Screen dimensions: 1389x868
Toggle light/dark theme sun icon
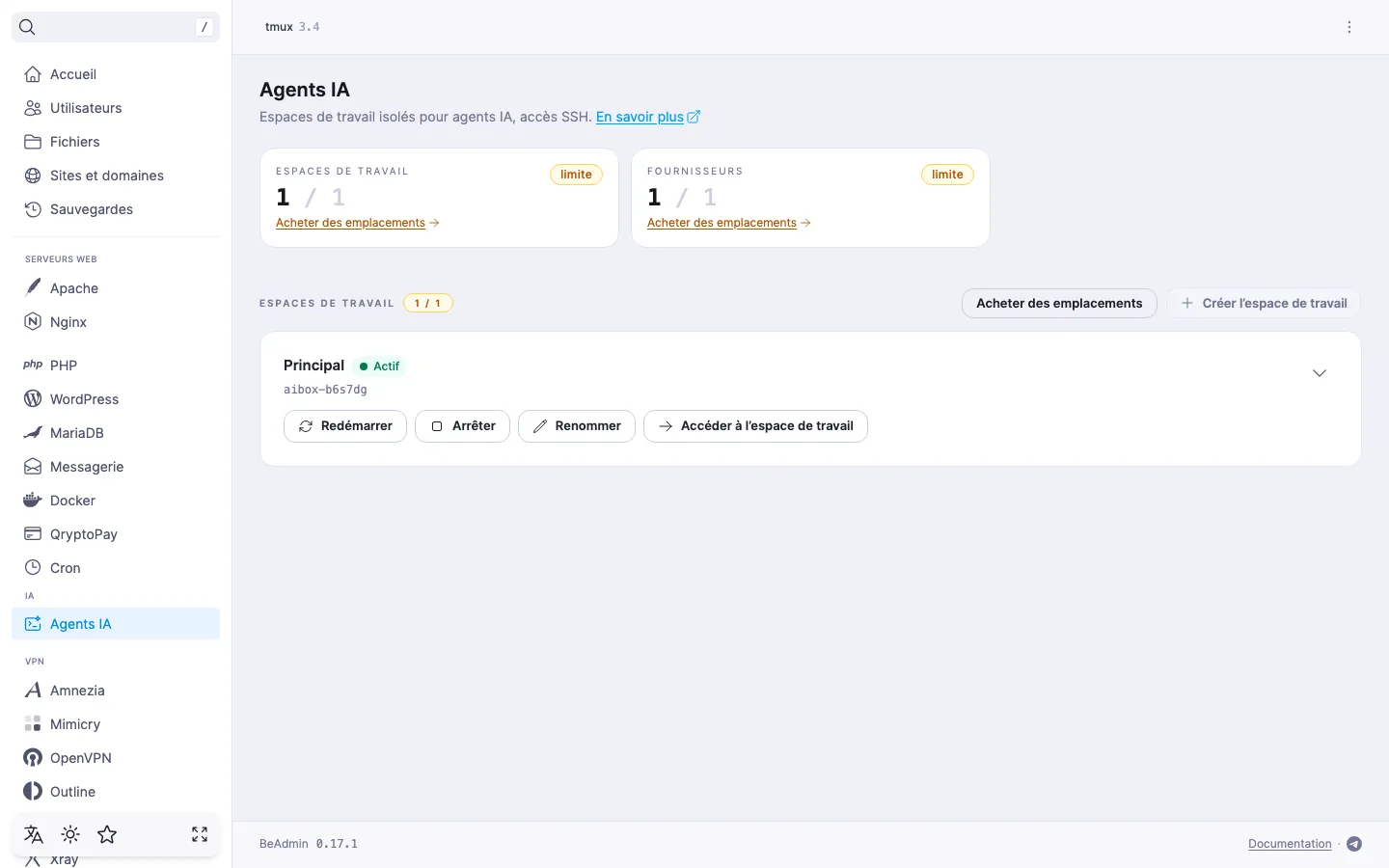pos(70,834)
